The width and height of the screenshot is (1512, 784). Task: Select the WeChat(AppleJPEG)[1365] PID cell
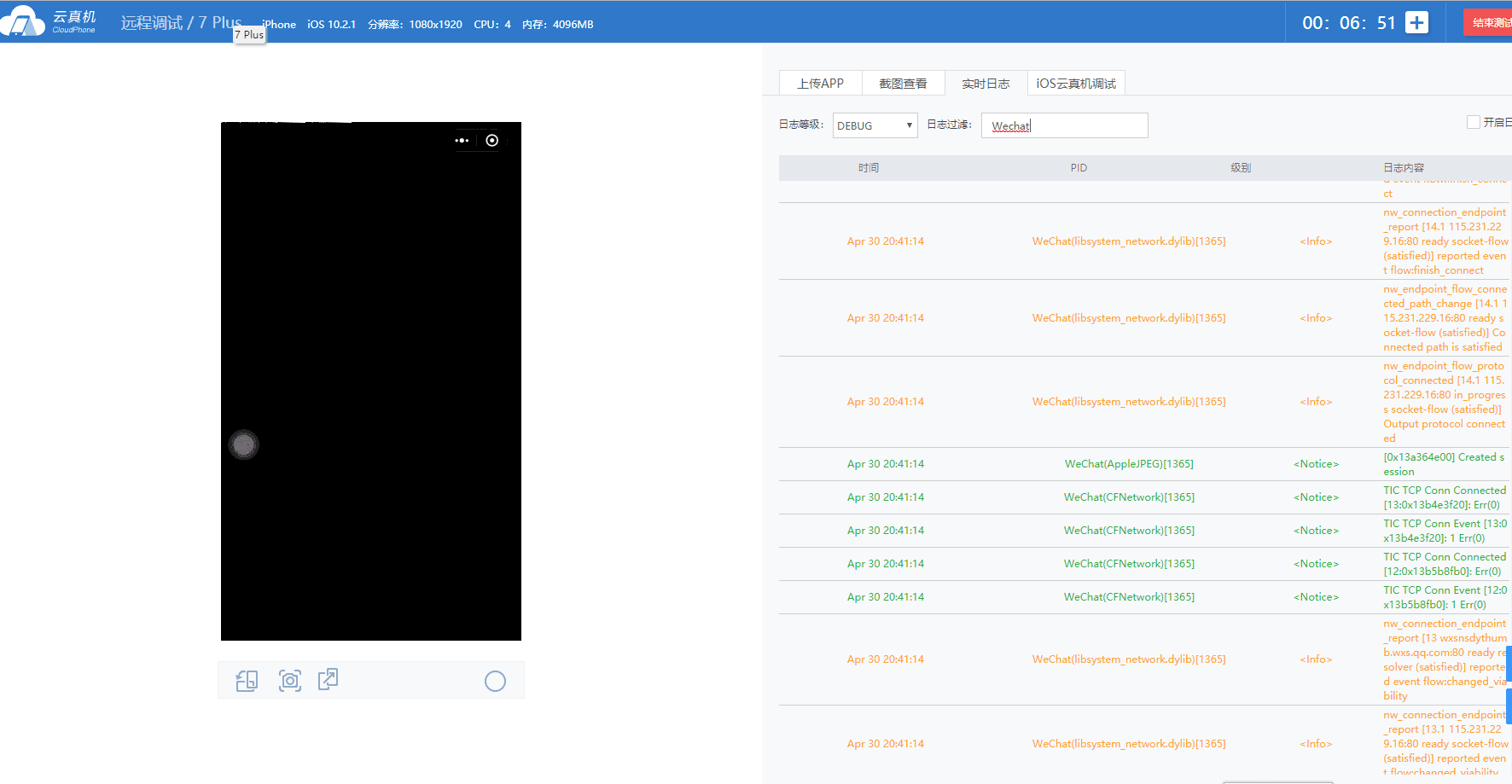[1129, 464]
